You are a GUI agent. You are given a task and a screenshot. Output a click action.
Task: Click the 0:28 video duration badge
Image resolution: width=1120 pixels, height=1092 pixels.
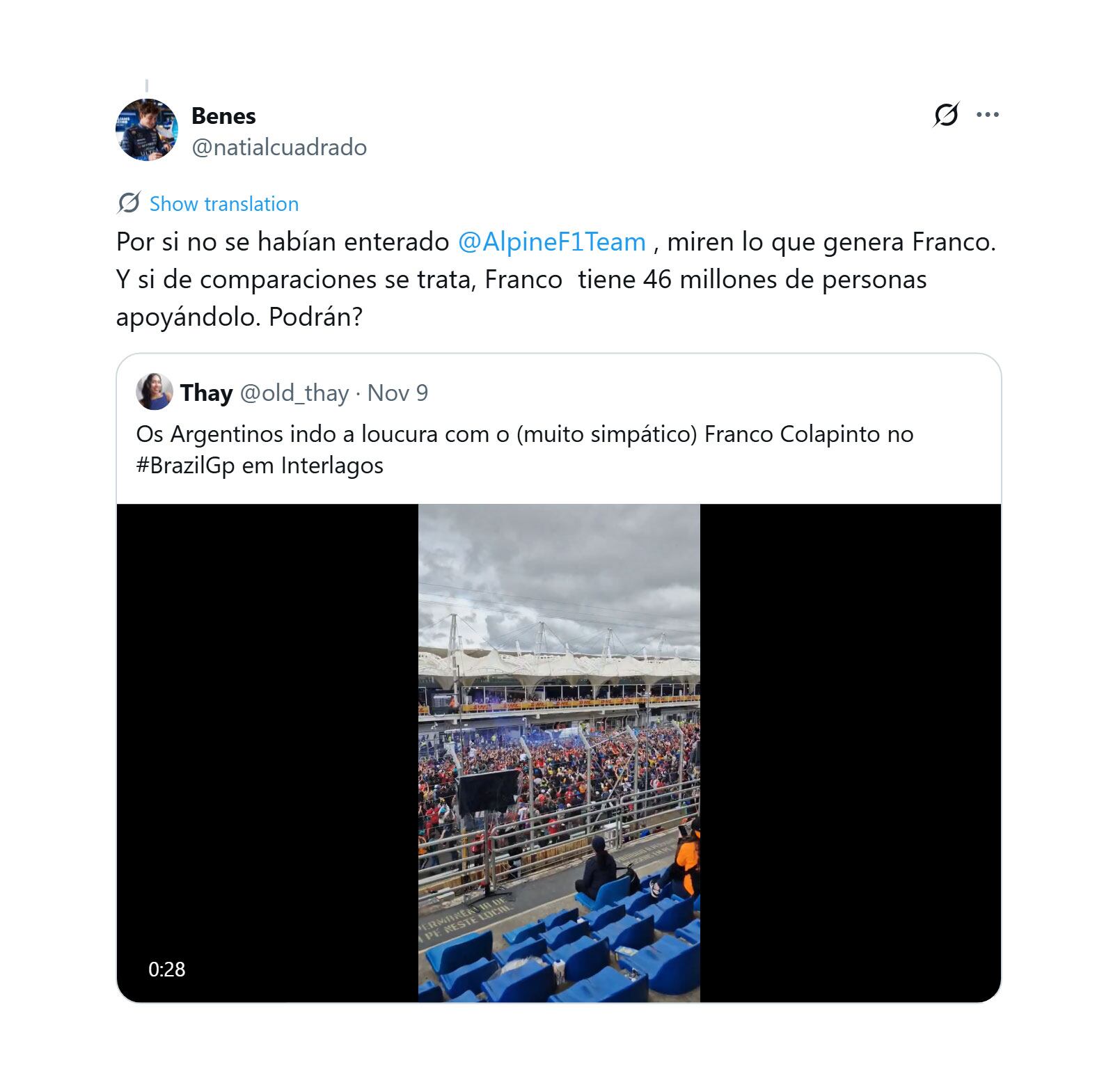pos(167,969)
